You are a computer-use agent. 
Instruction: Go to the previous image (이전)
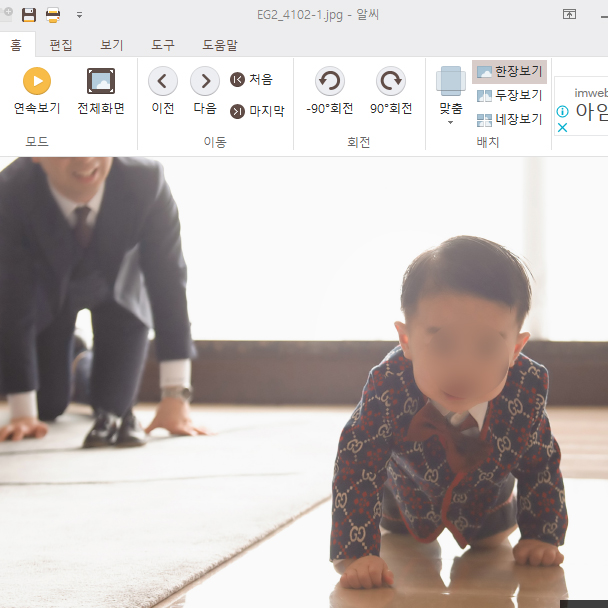163,90
